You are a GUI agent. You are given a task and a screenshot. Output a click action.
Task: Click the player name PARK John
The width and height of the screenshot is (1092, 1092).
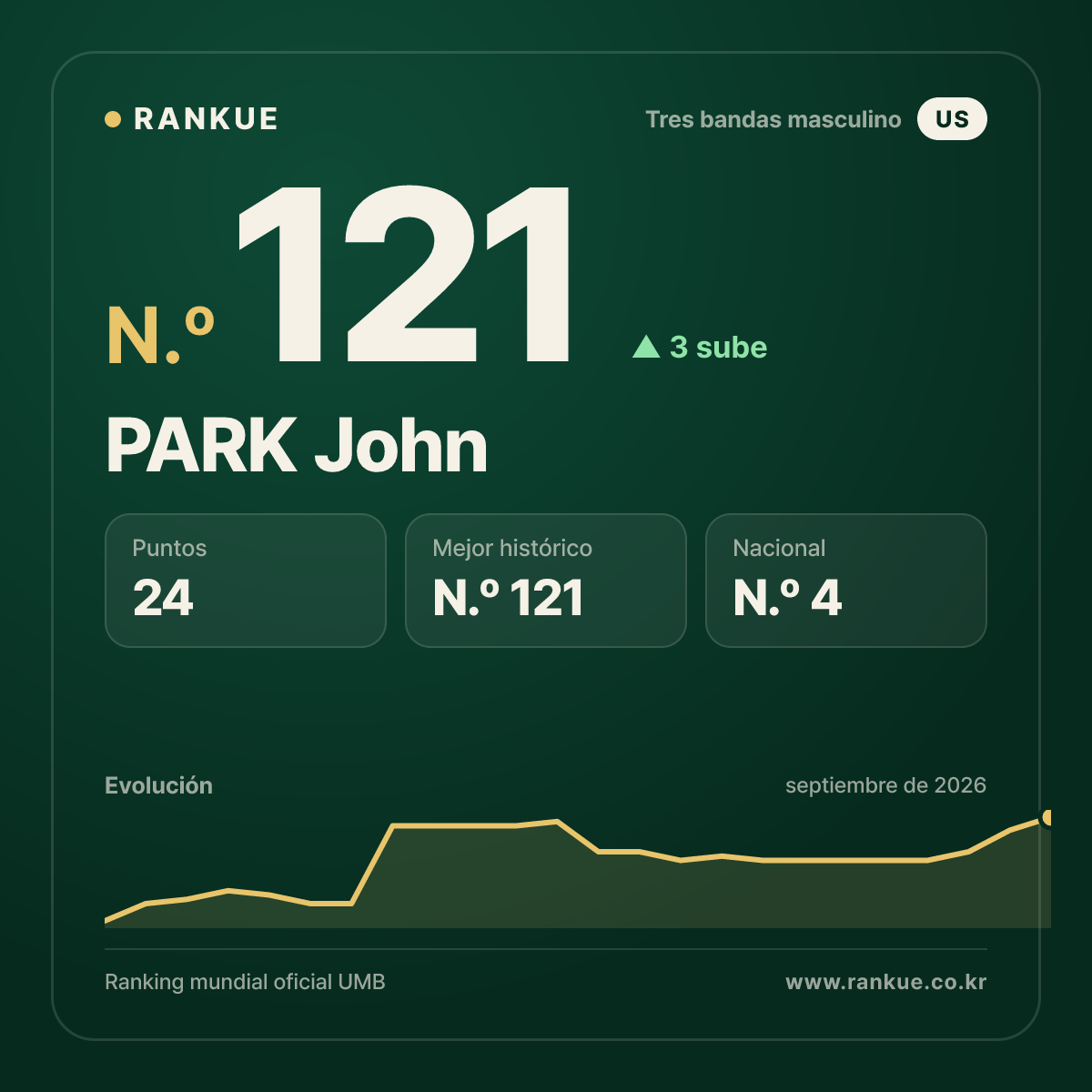pyautogui.click(x=297, y=446)
